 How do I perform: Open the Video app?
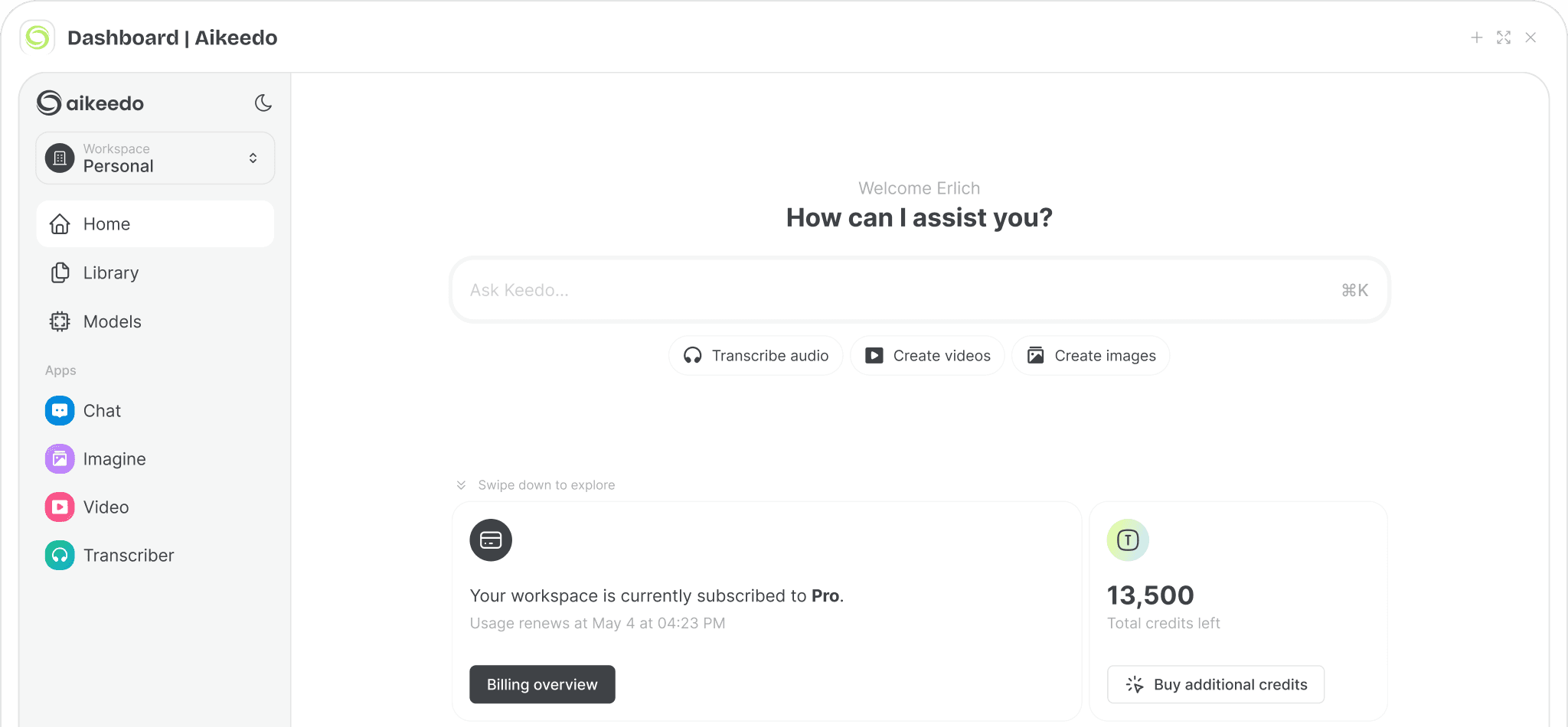(x=105, y=507)
